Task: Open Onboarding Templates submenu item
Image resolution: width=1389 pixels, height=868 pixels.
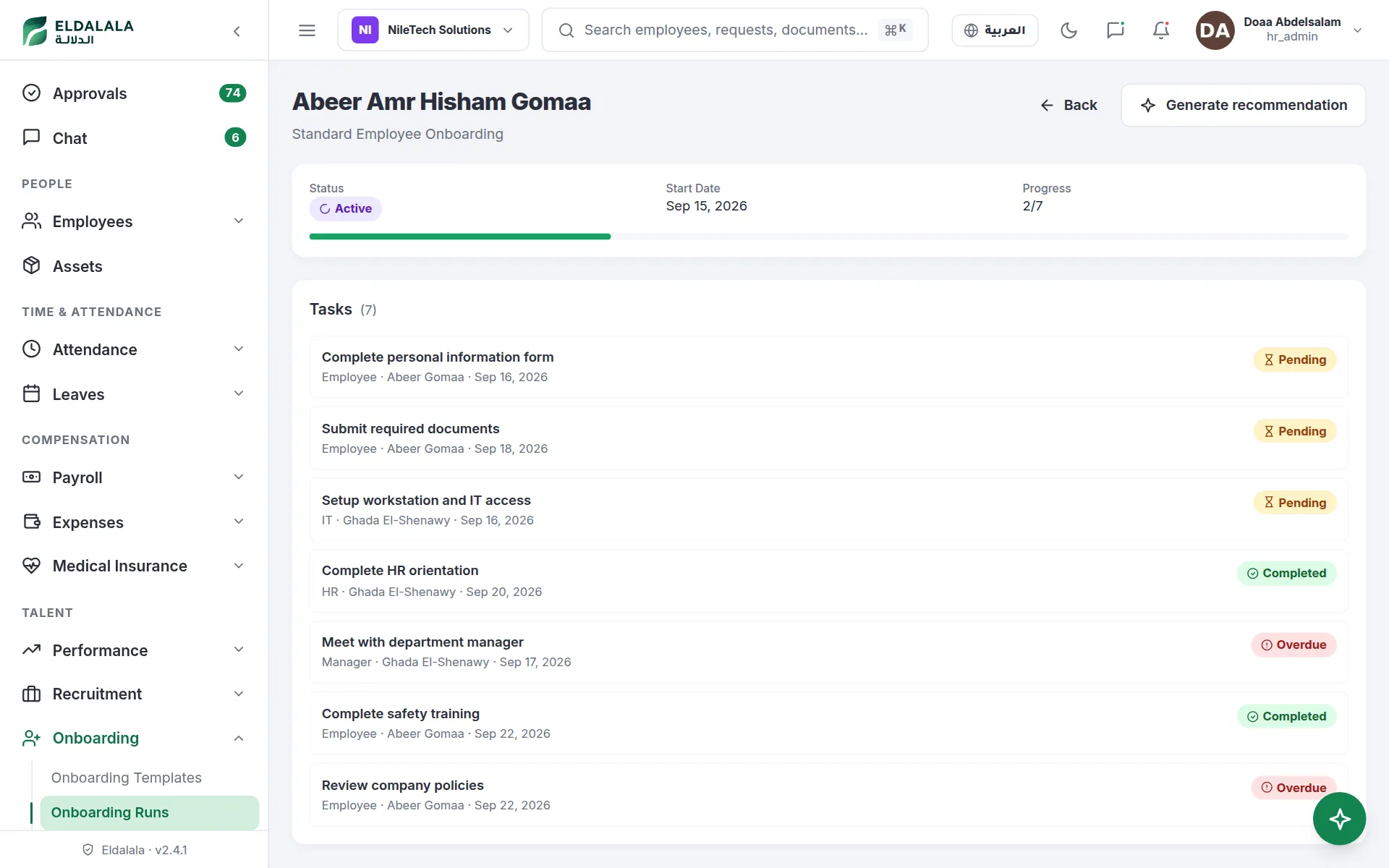Action: click(x=126, y=778)
